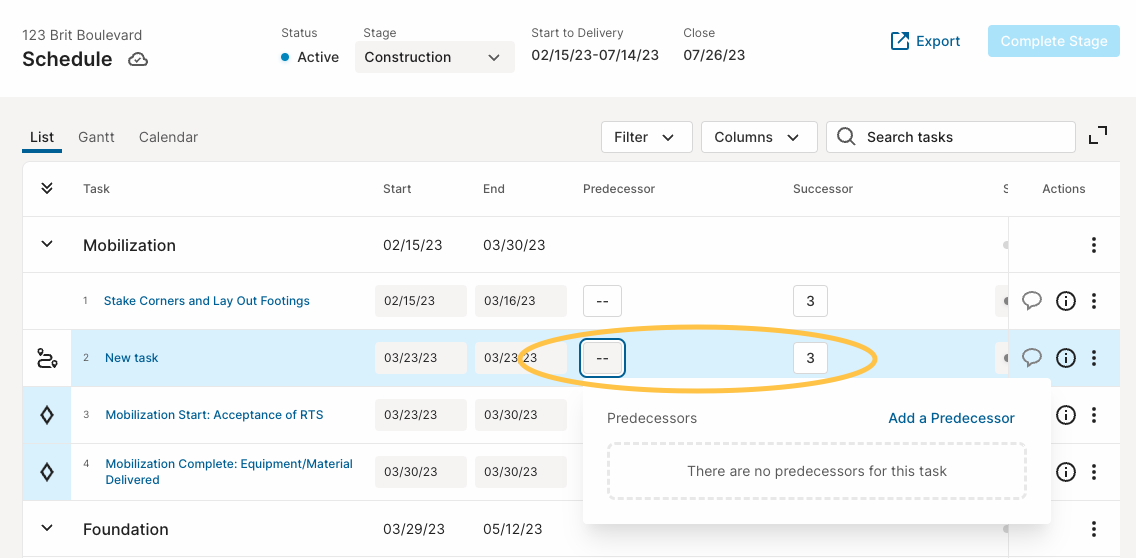Image resolution: width=1136 pixels, height=558 pixels.
Task: Collapse all groups with double chevron
Action: [47, 188]
